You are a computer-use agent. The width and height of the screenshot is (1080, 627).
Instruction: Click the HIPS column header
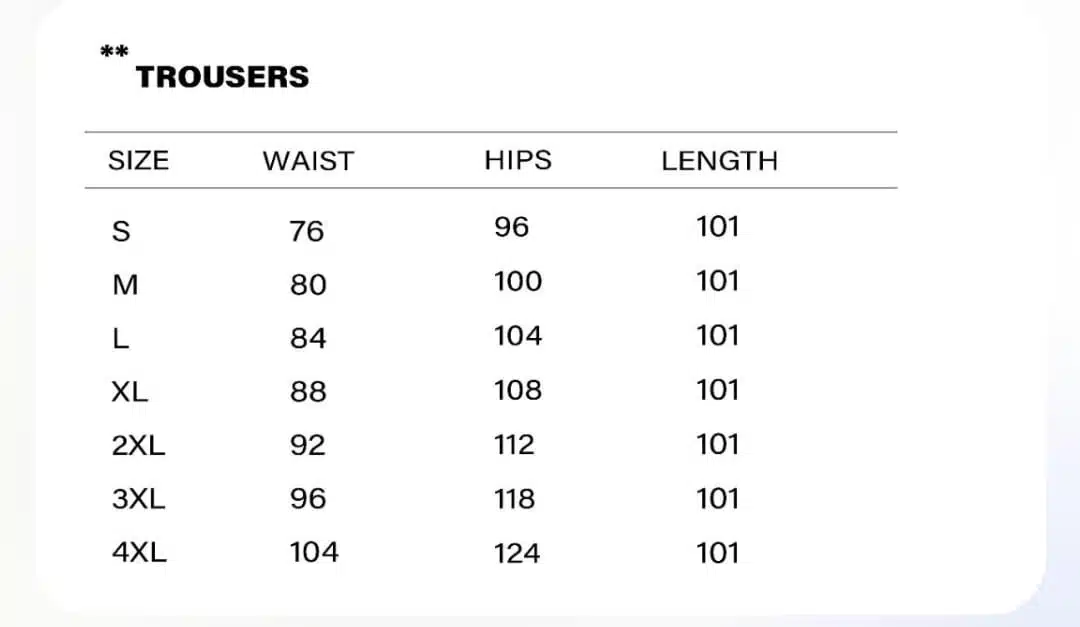click(518, 160)
